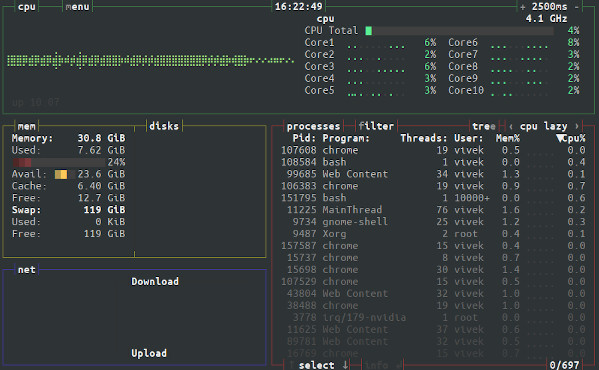Click the minus icon to decrease update interval
This screenshot has height=370, width=599.
tap(576, 6)
